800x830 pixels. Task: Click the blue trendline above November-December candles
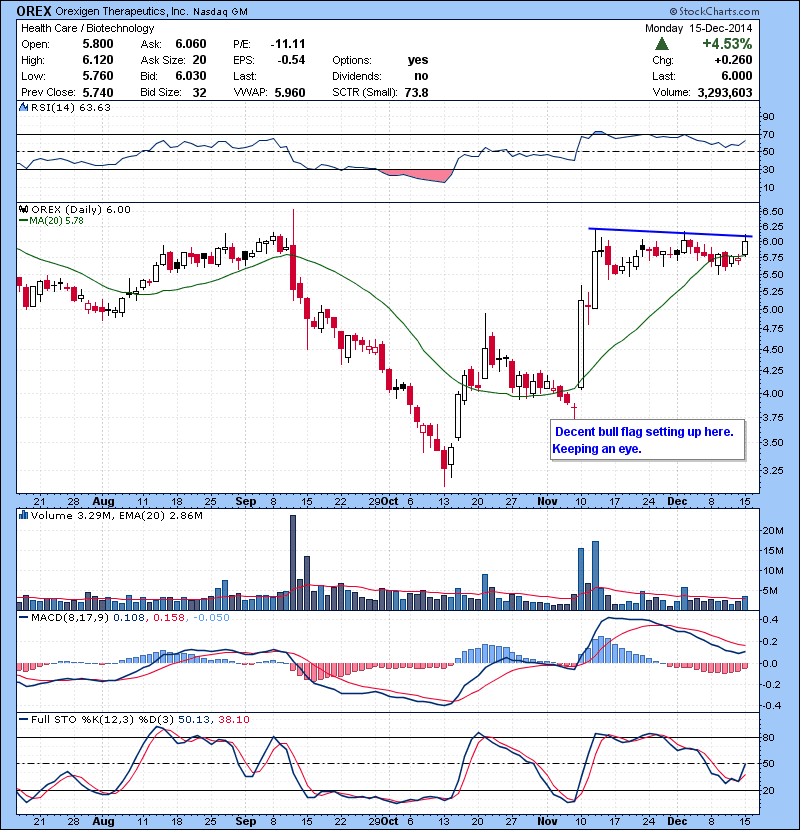click(670, 232)
